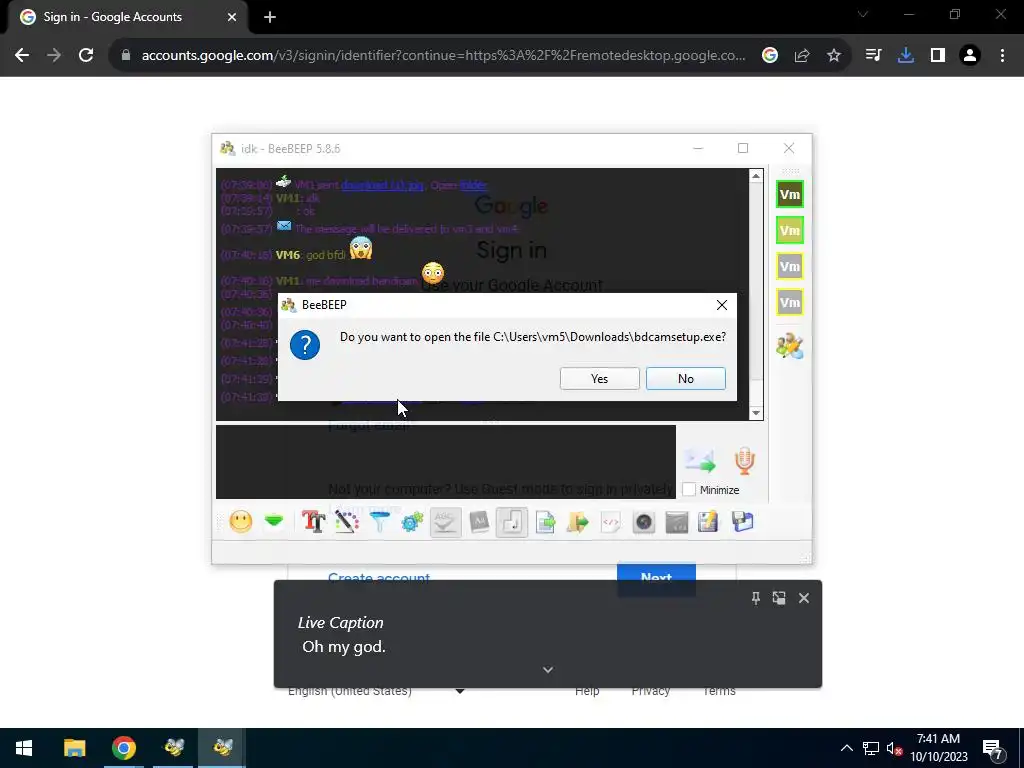The image size is (1024, 768).
Task: Open the emoticons smiley picker
Action: coord(241,522)
